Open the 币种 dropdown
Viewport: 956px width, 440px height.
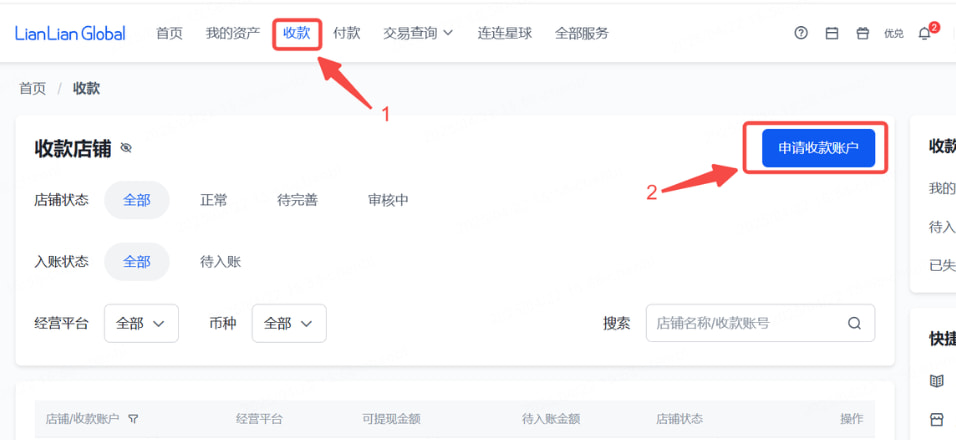(289, 323)
